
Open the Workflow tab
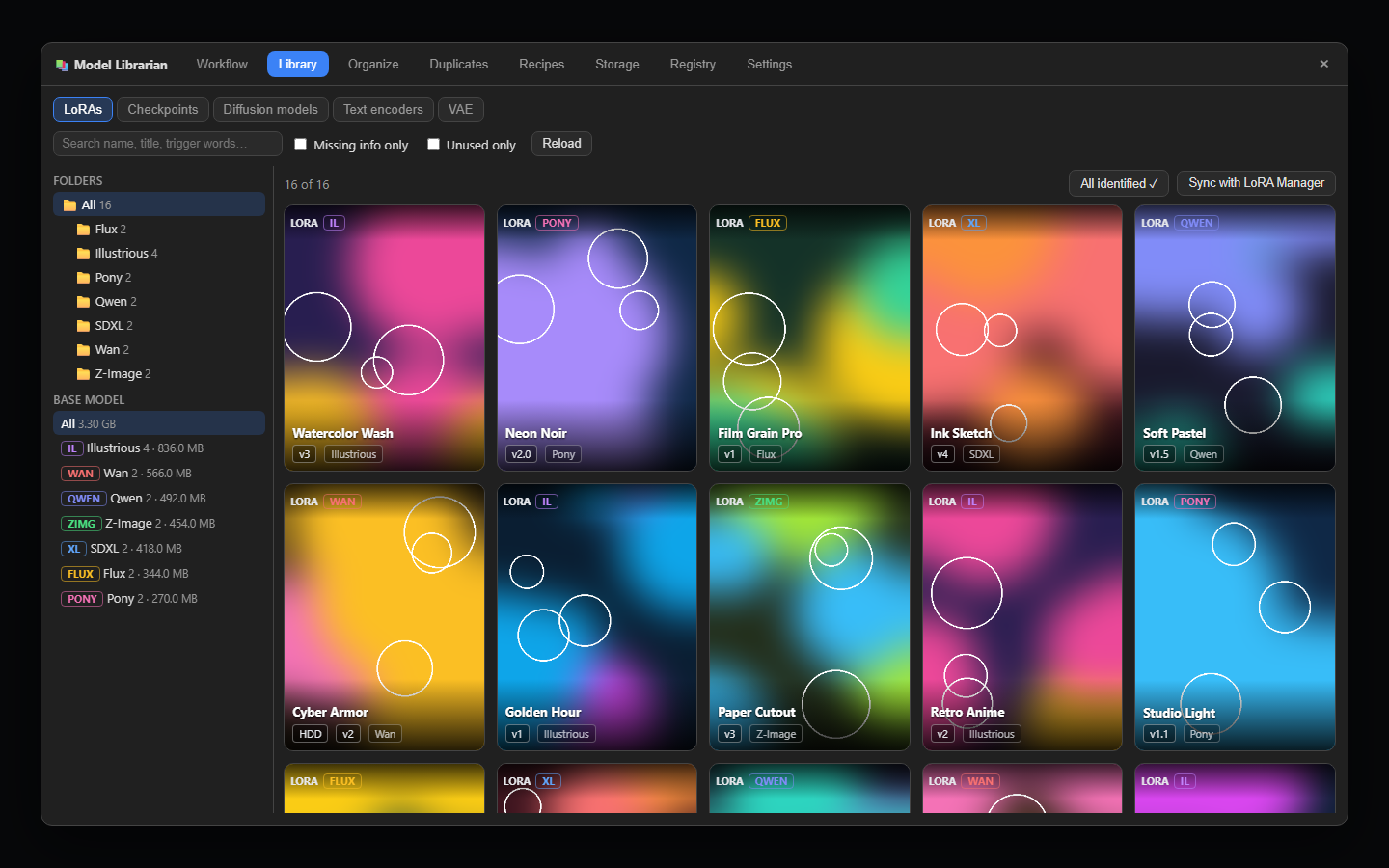222,64
